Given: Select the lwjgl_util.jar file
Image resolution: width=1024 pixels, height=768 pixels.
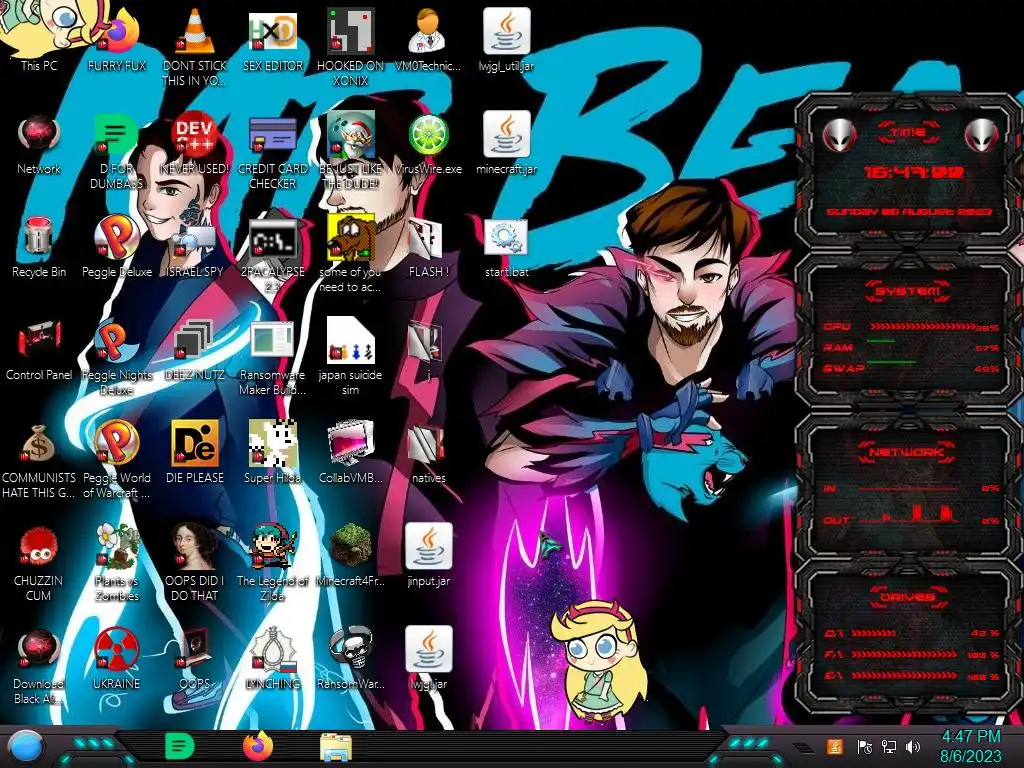Looking at the screenshot, I should [x=506, y=31].
